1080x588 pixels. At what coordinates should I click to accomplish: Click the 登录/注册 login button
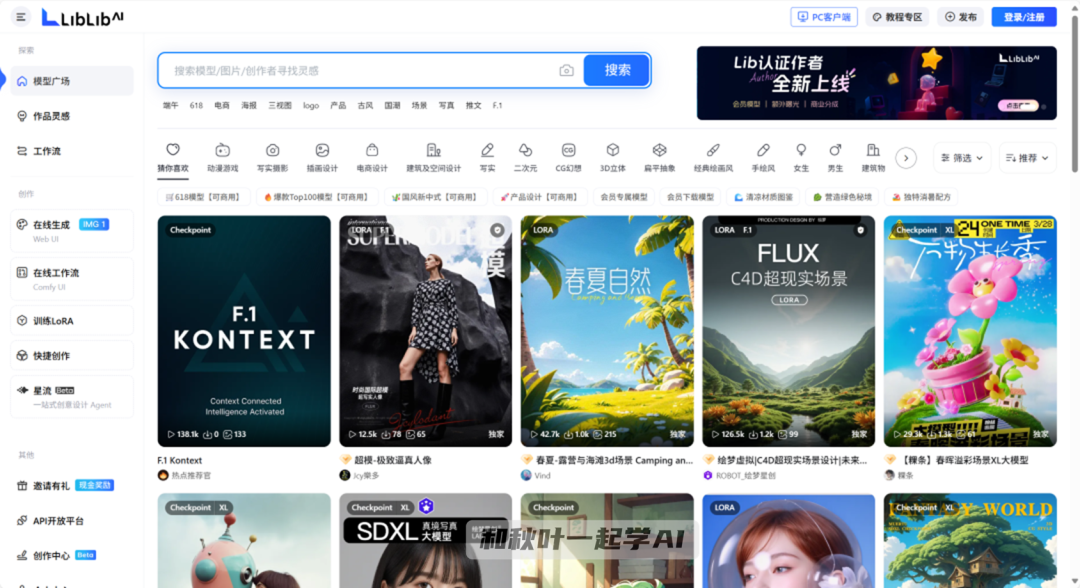coord(1024,17)
